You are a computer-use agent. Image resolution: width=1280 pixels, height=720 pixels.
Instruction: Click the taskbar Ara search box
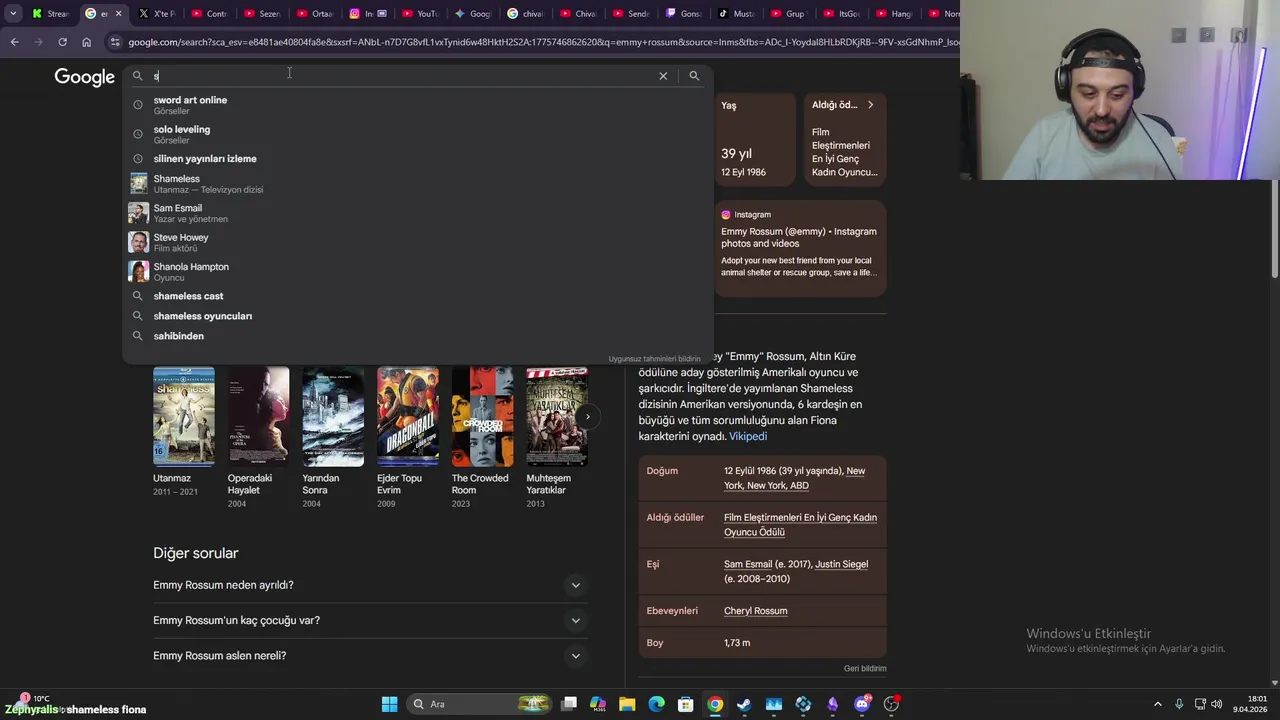pos(478,704)
